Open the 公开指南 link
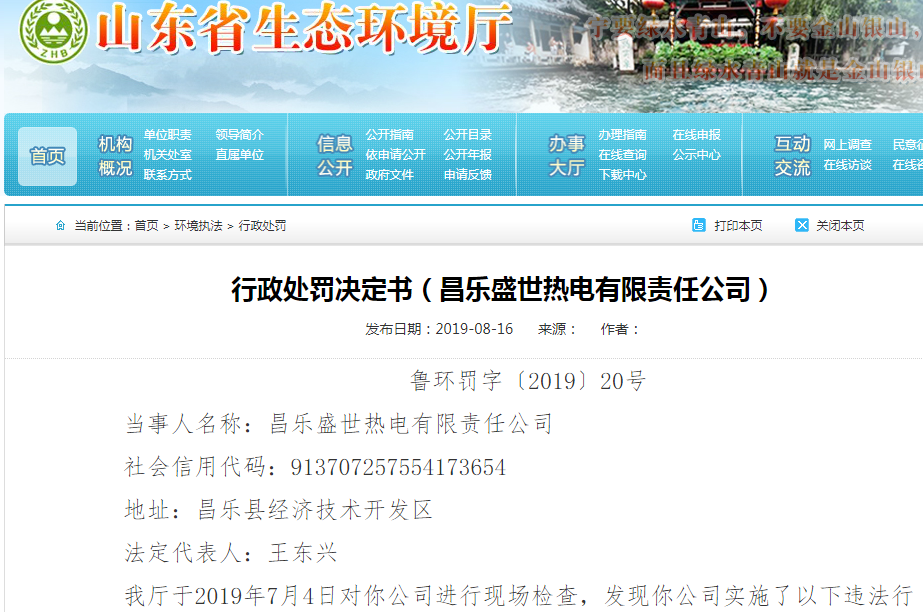This screenshot has width=923, height=612. 390,135
